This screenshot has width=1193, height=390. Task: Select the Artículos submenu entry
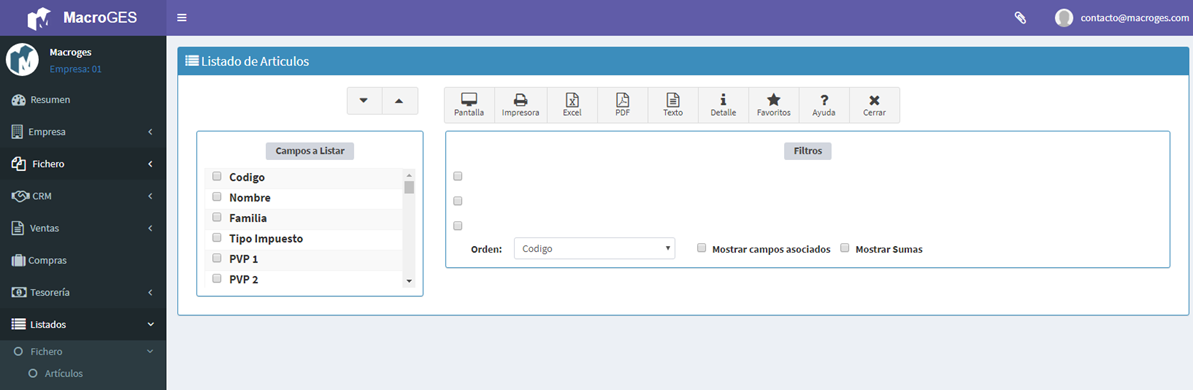tap(64, 373)
